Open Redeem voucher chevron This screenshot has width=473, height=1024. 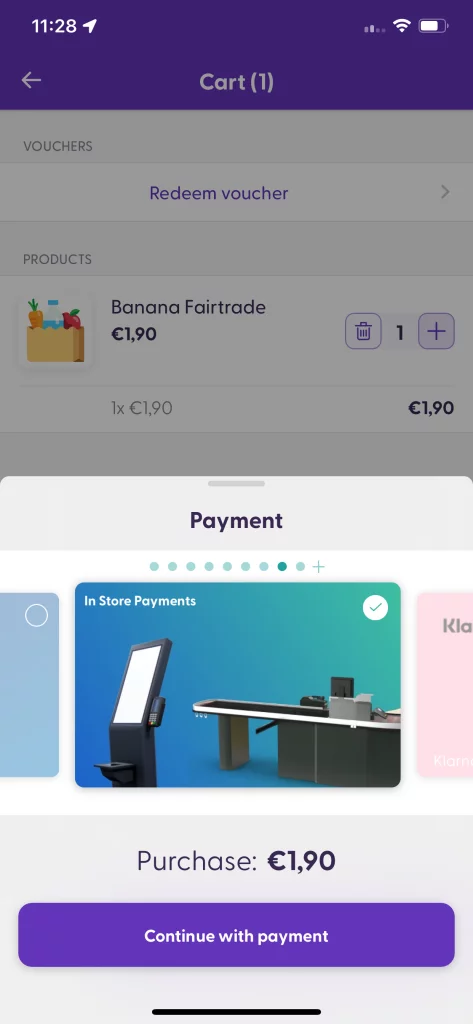click(445, 192)
